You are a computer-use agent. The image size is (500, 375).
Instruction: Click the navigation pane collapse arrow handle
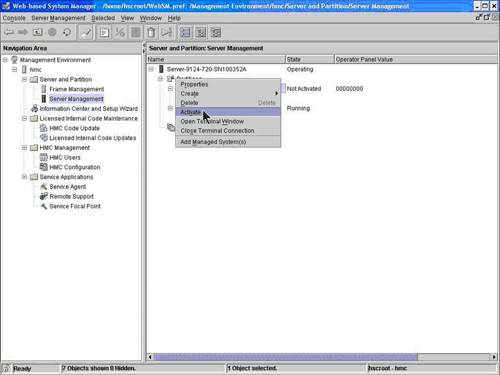144,46
